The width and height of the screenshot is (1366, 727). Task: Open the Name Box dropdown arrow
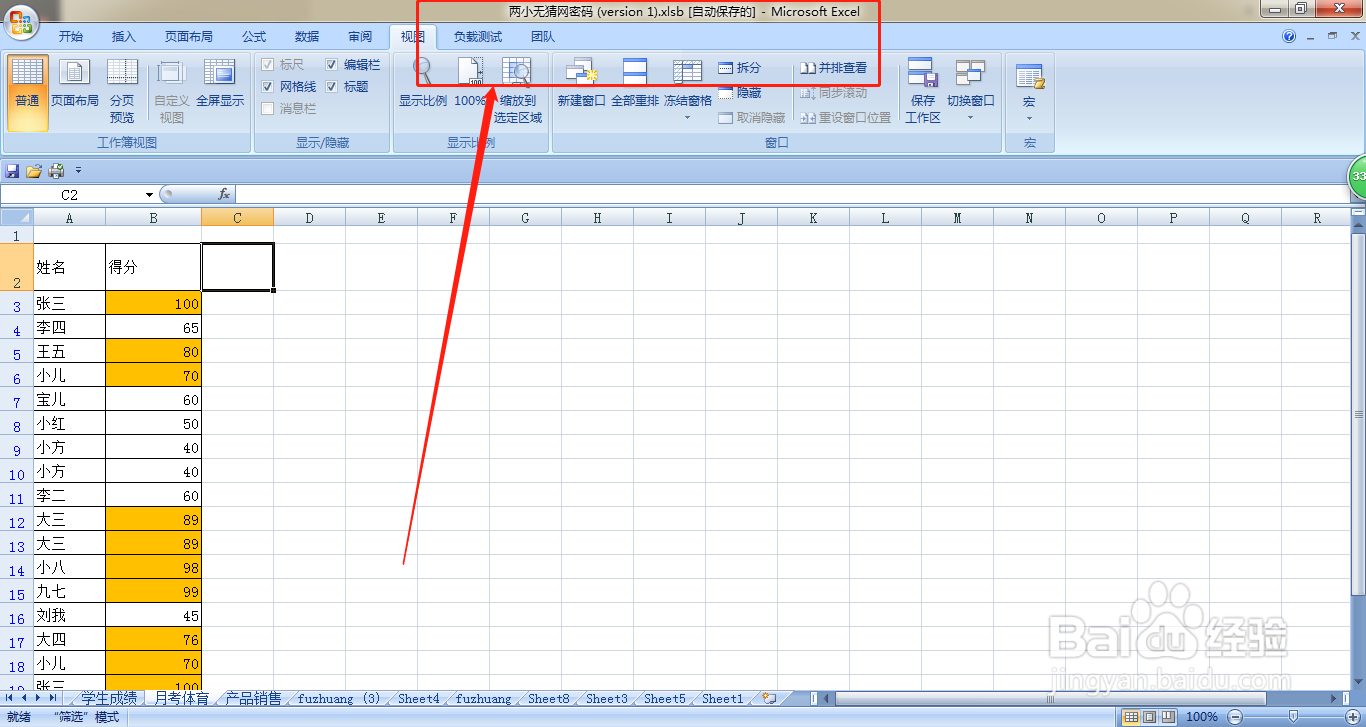pos(150,195)
